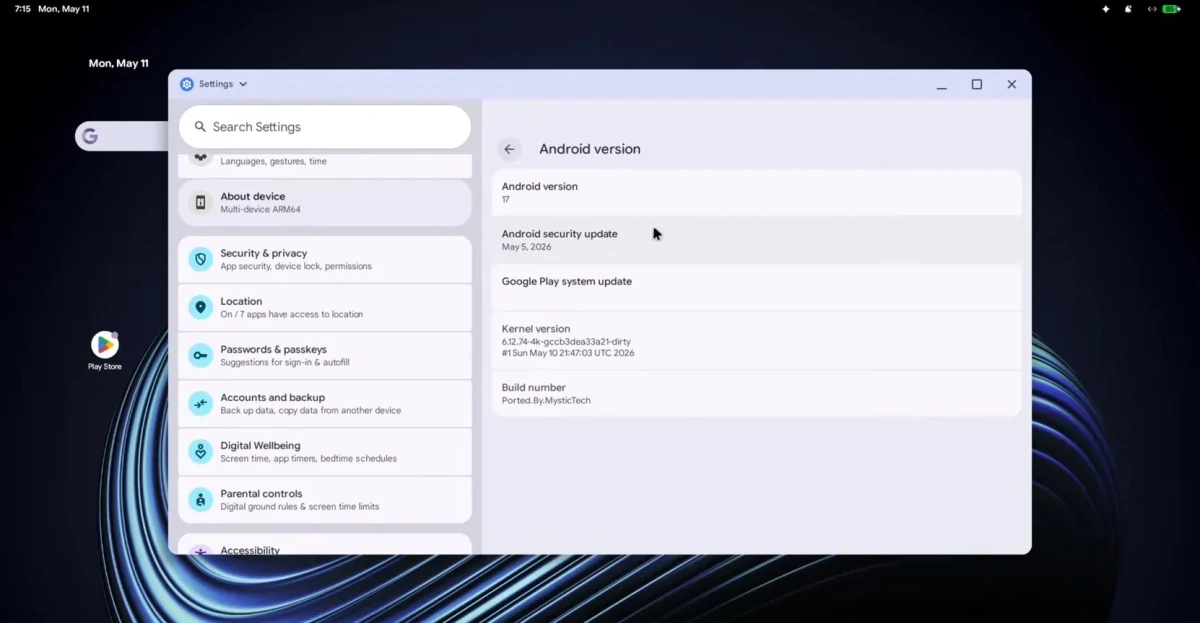The height and width of the screenshot is (623, 1200).
Task: Open About device settings
Action: point(325,203)
